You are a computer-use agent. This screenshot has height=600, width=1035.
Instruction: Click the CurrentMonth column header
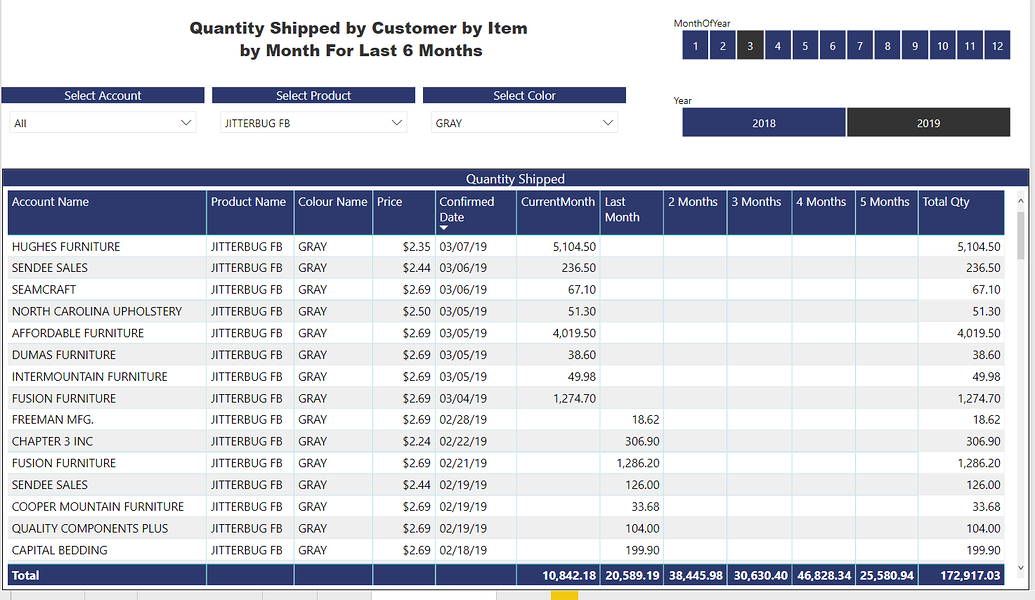pyautogui.click(x=557, y=201)
